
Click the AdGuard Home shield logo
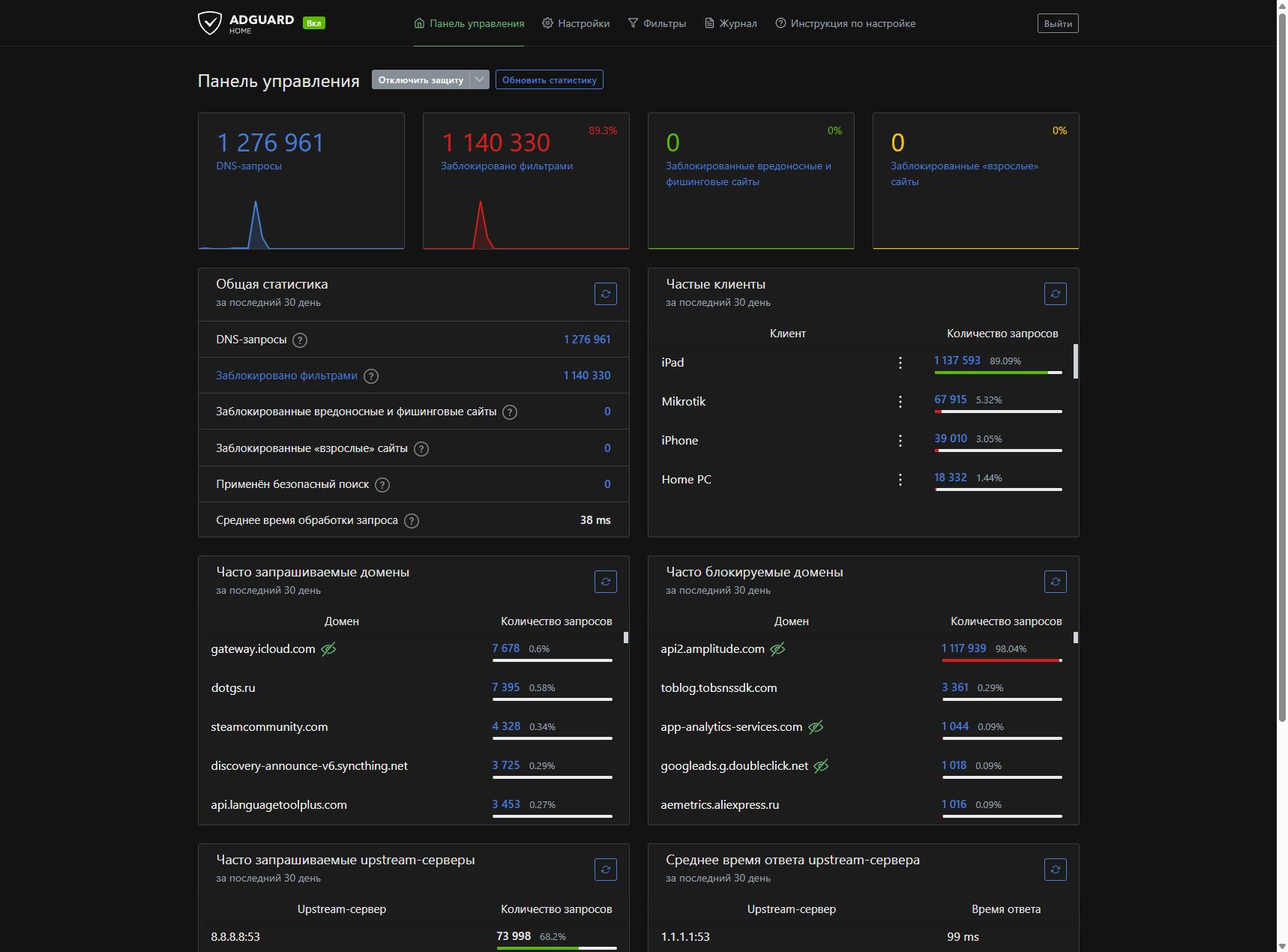tap(209, 23)
